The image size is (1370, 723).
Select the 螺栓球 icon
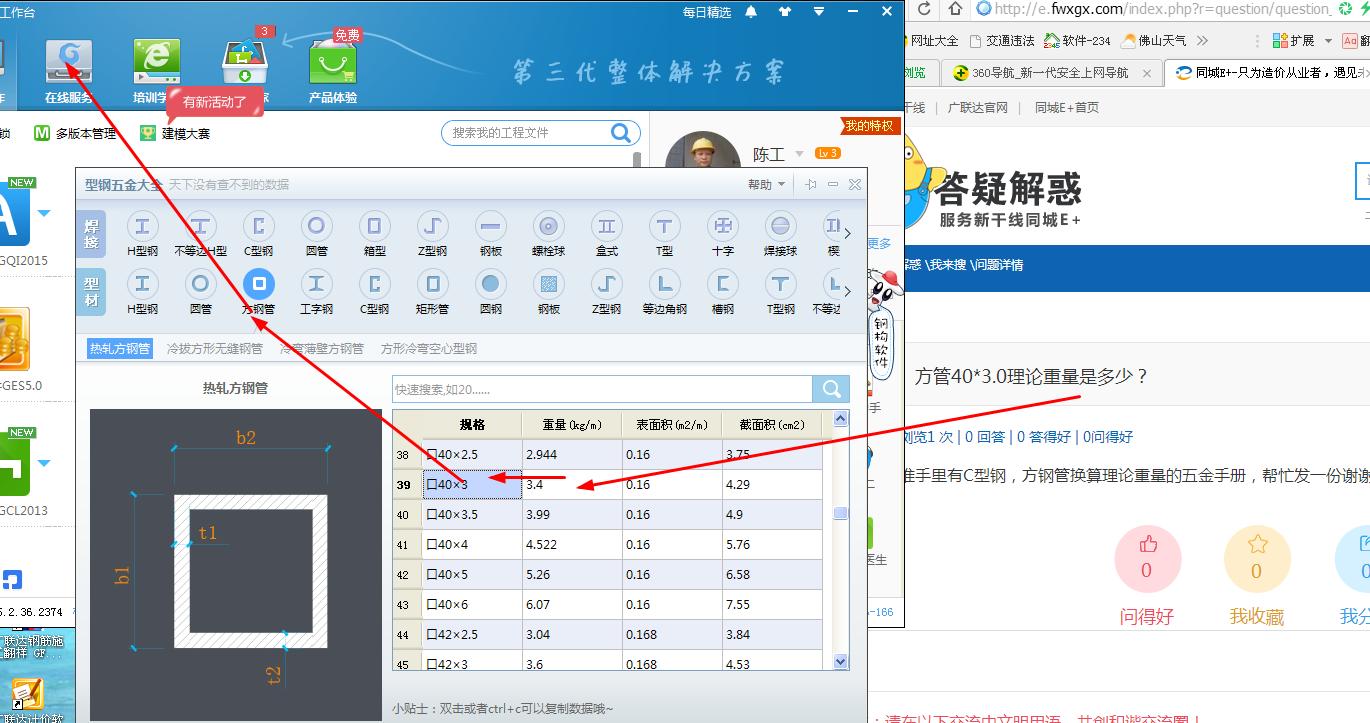[x=549, y=226]
